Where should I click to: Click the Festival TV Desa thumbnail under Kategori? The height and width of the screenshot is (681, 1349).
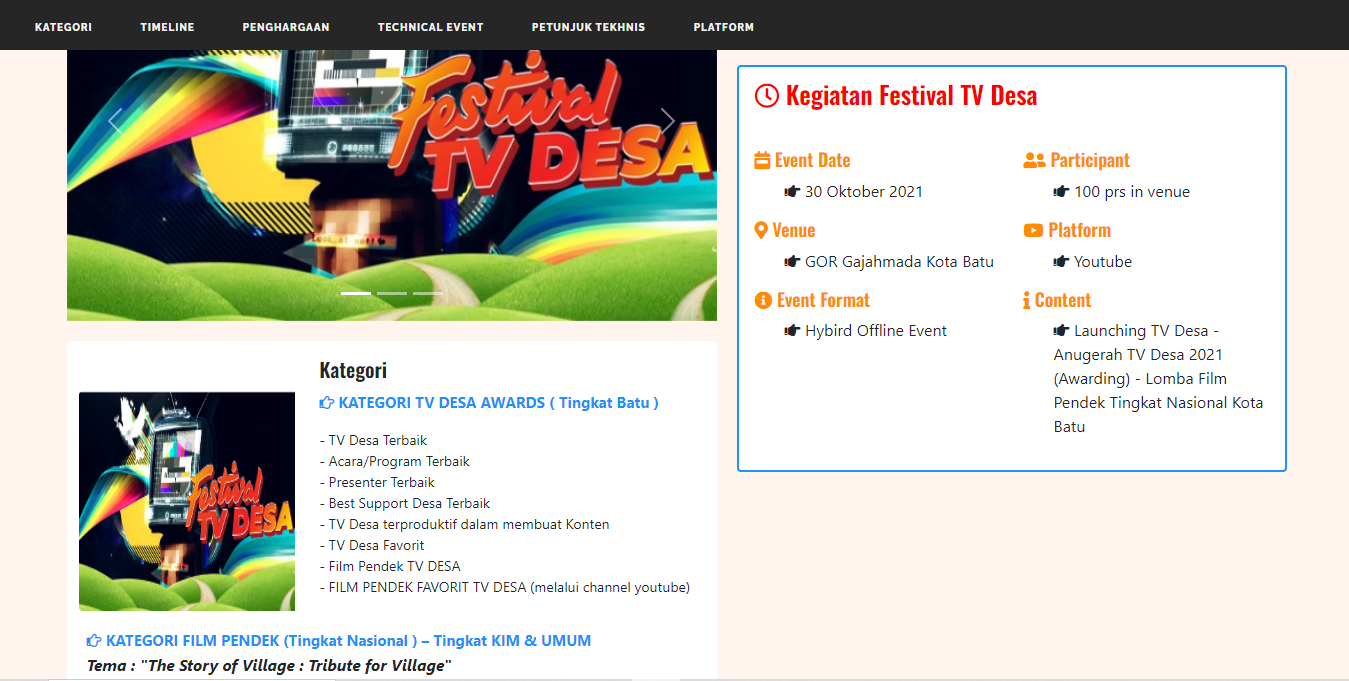coord(187,501)
